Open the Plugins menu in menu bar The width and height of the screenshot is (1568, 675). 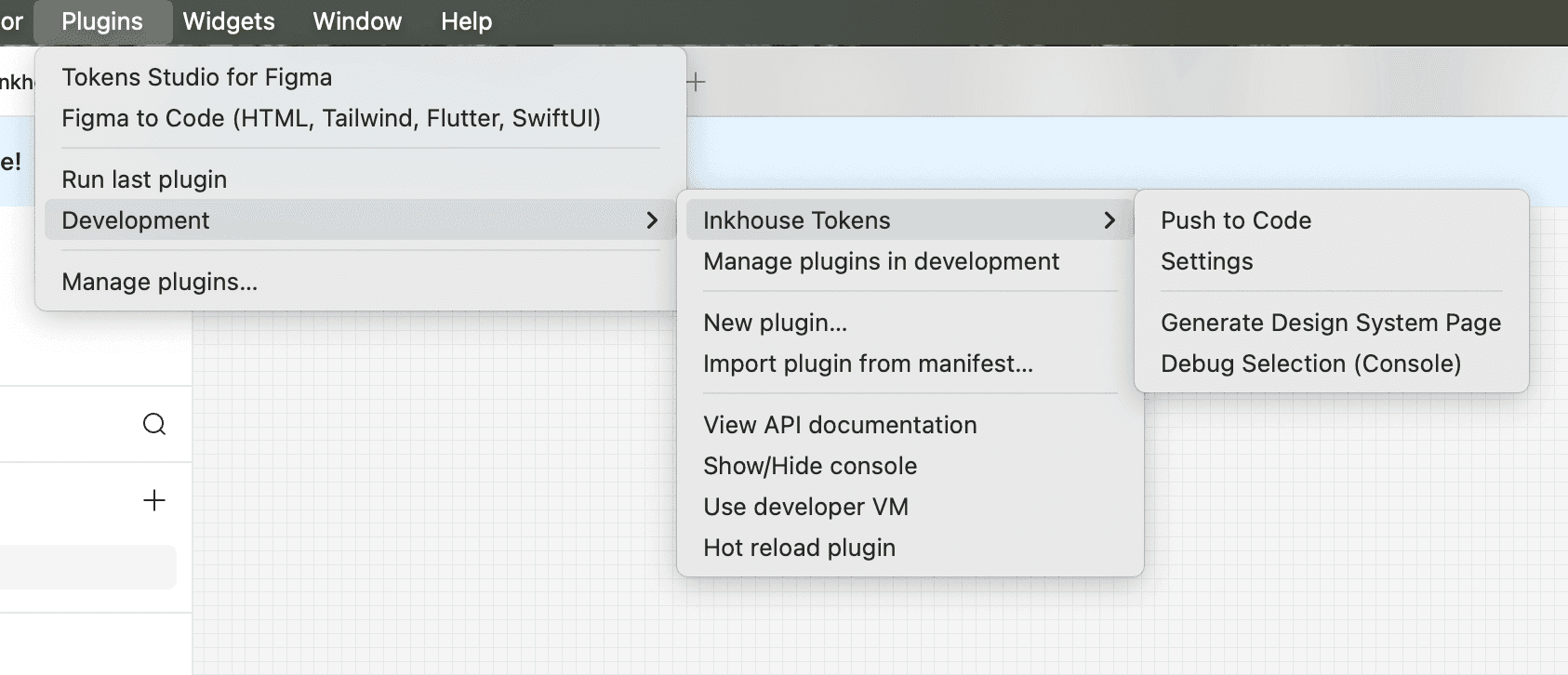pos(102,21)
